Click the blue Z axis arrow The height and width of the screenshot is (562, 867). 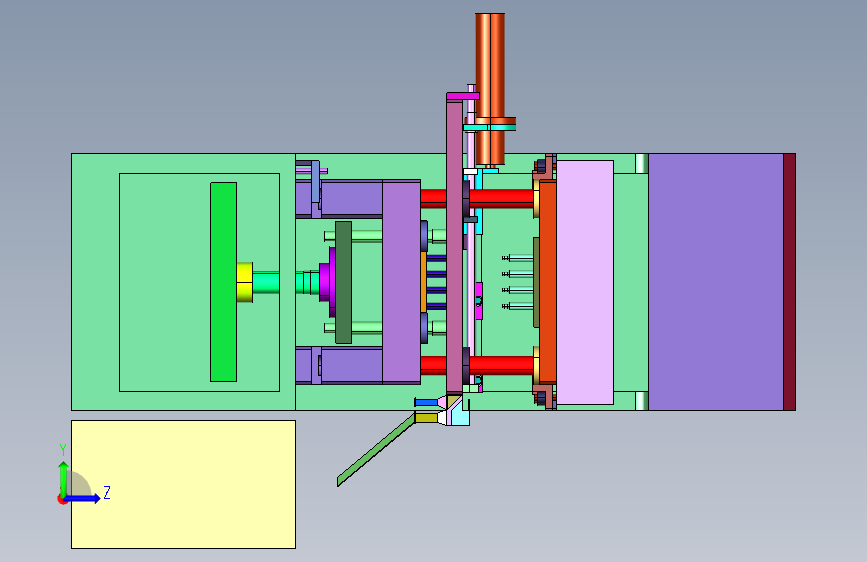pyautogui.click(x=83, y=498)
